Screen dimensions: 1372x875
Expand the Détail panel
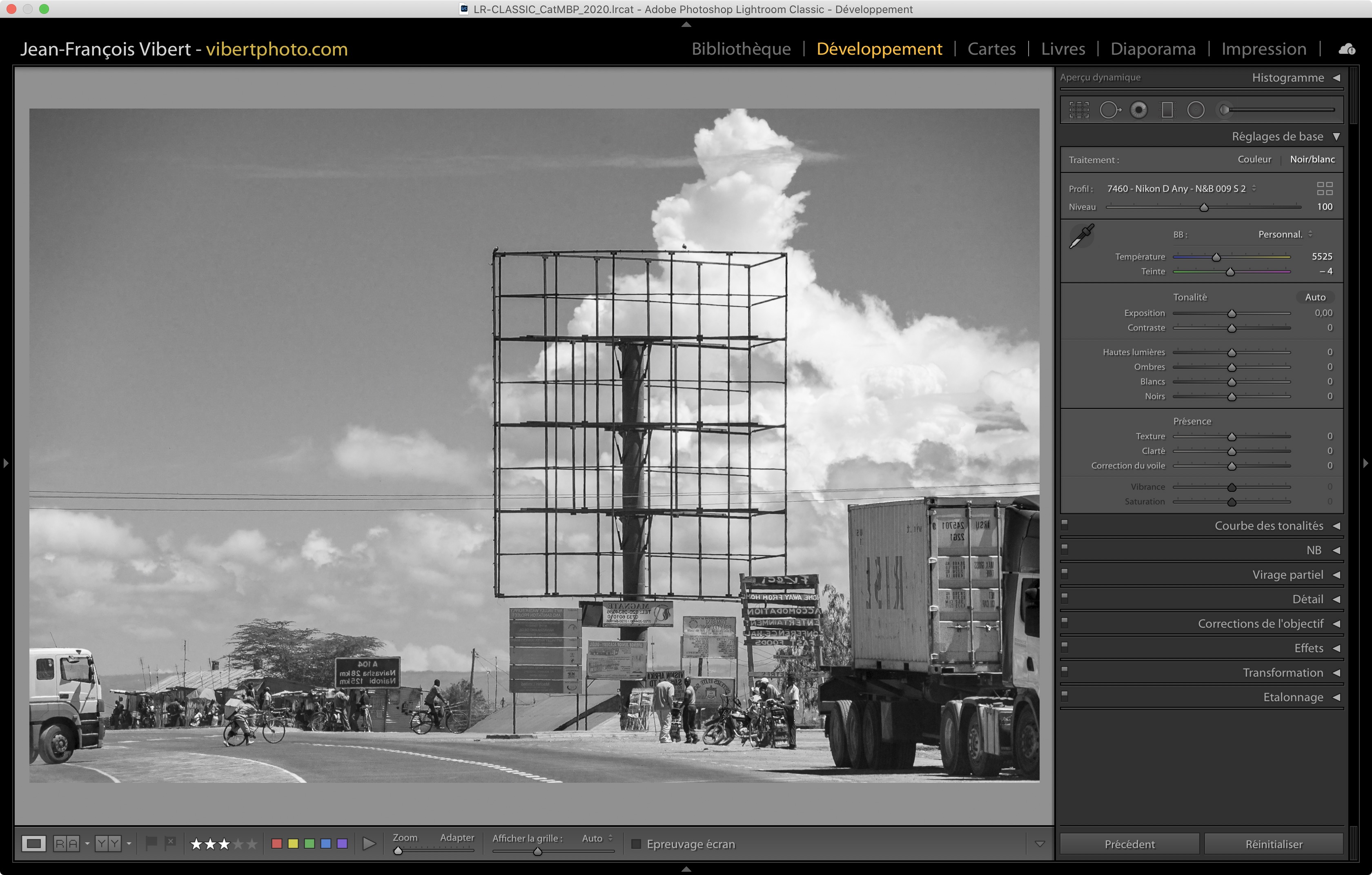tap(1307, 599)
